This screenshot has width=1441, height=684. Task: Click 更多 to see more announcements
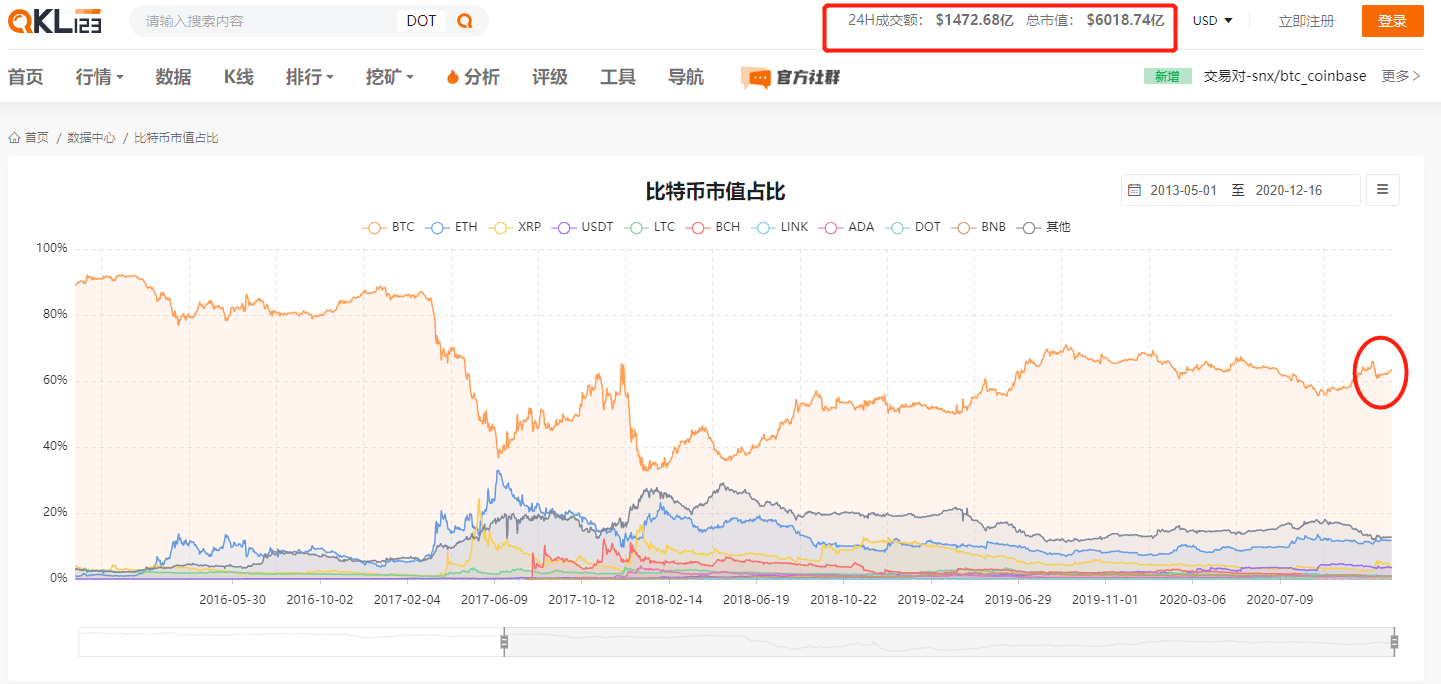click(x=1401, y=76)
